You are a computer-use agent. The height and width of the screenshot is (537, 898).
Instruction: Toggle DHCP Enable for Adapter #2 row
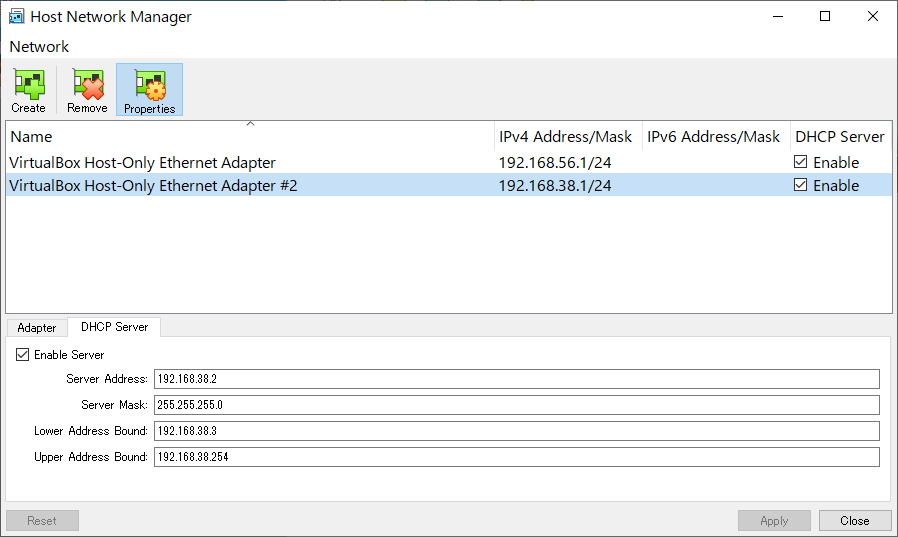point(801,185)
